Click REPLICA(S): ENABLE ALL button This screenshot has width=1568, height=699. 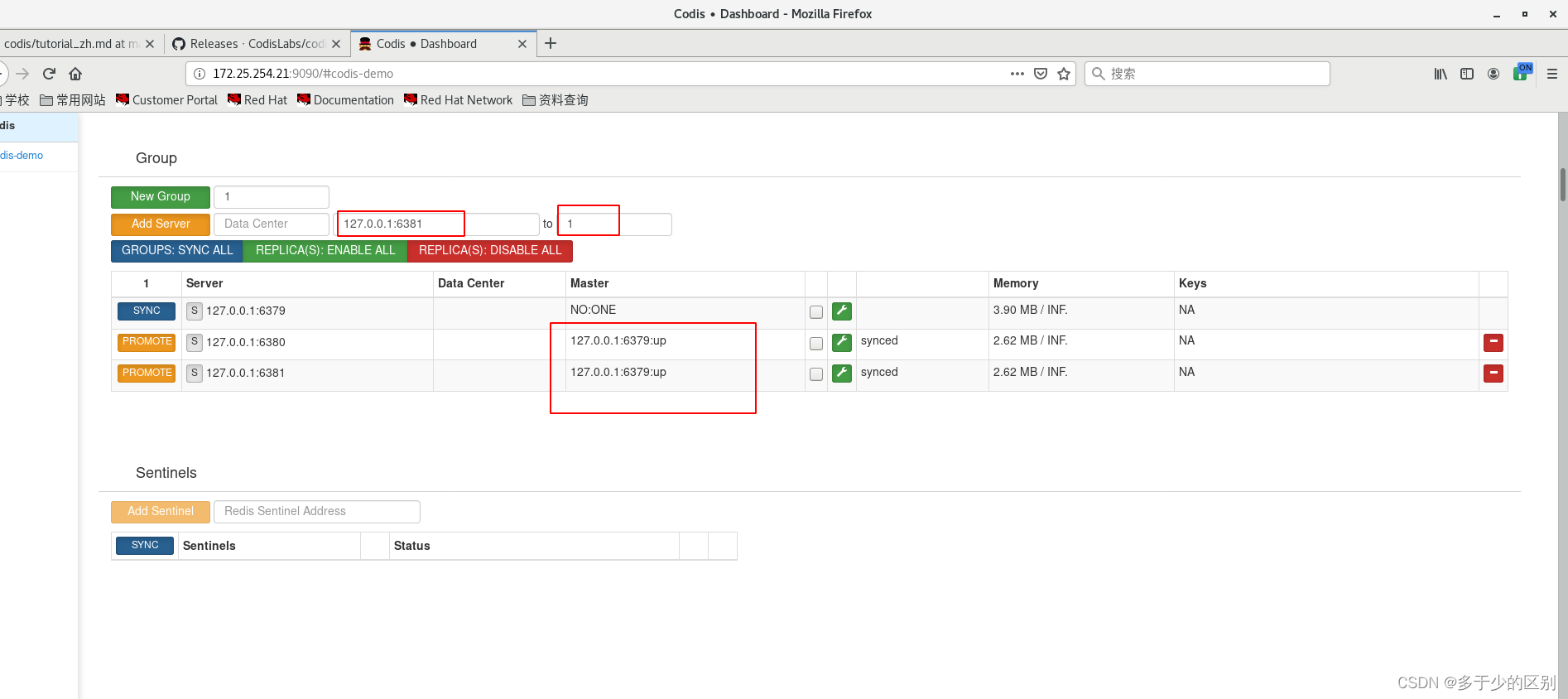[x=325, y=250]
